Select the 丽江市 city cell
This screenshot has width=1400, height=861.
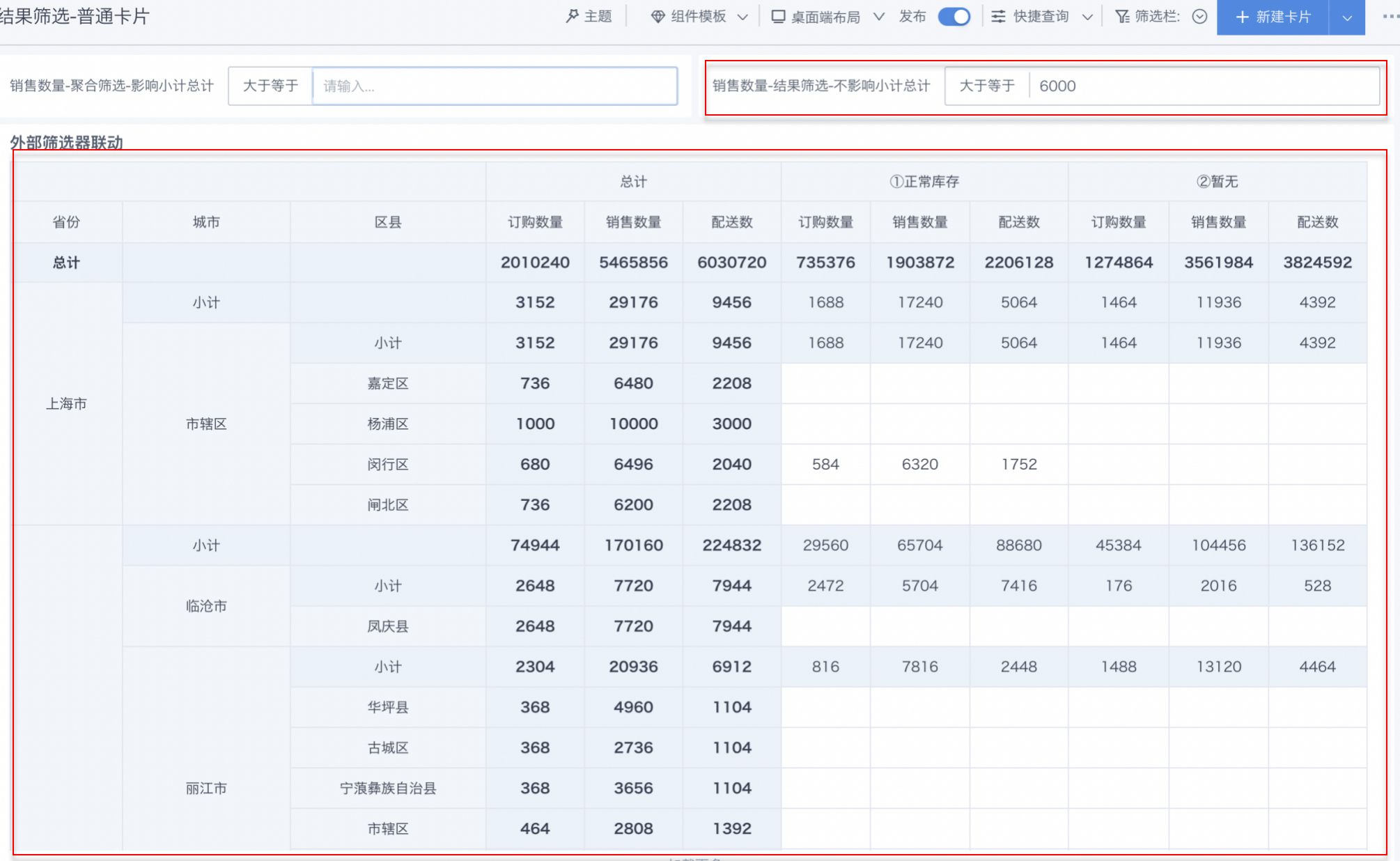pyautogui.click(x=206, y=789)
